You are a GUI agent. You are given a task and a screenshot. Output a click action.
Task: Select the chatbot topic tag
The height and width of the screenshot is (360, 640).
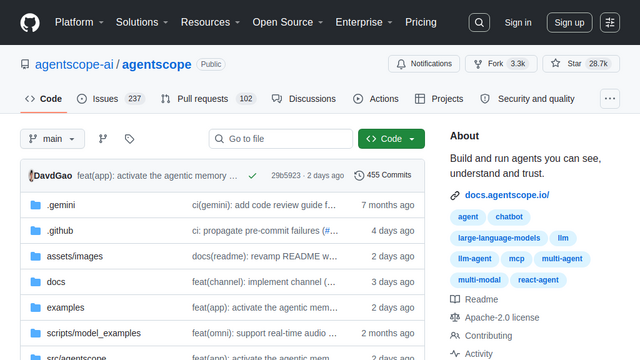point(509,217)
